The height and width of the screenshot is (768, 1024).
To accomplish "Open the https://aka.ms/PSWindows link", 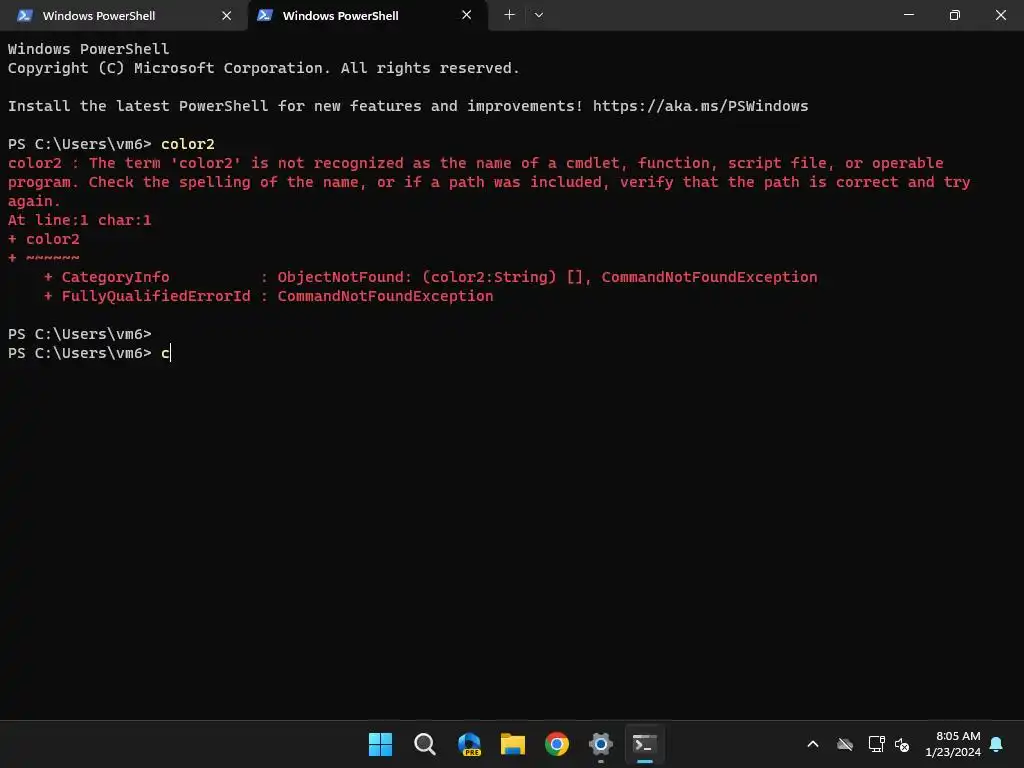I will pos(700,106).
